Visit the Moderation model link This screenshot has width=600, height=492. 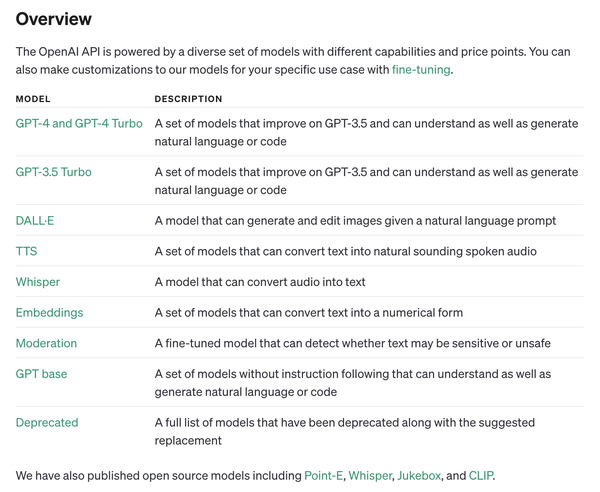coord(46,343)
